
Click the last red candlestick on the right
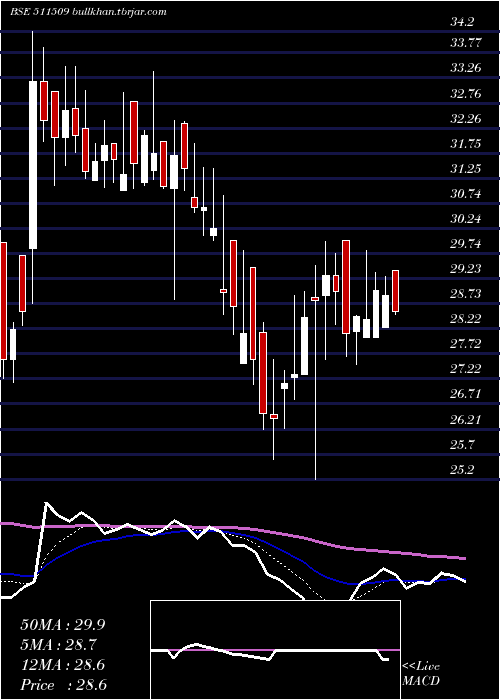pos(395,291)
